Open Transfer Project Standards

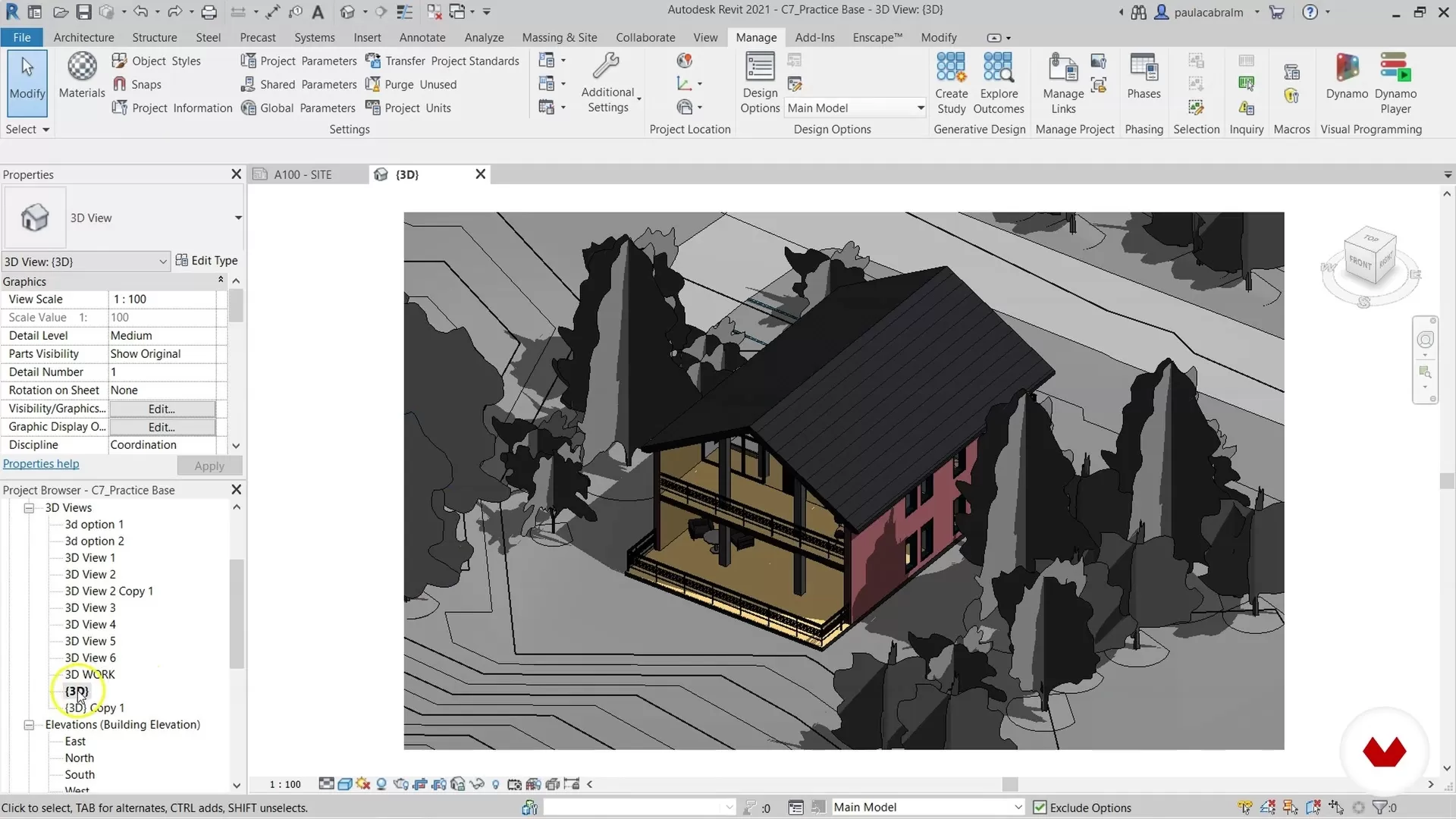pyautogui.click(x=443, y=61)
